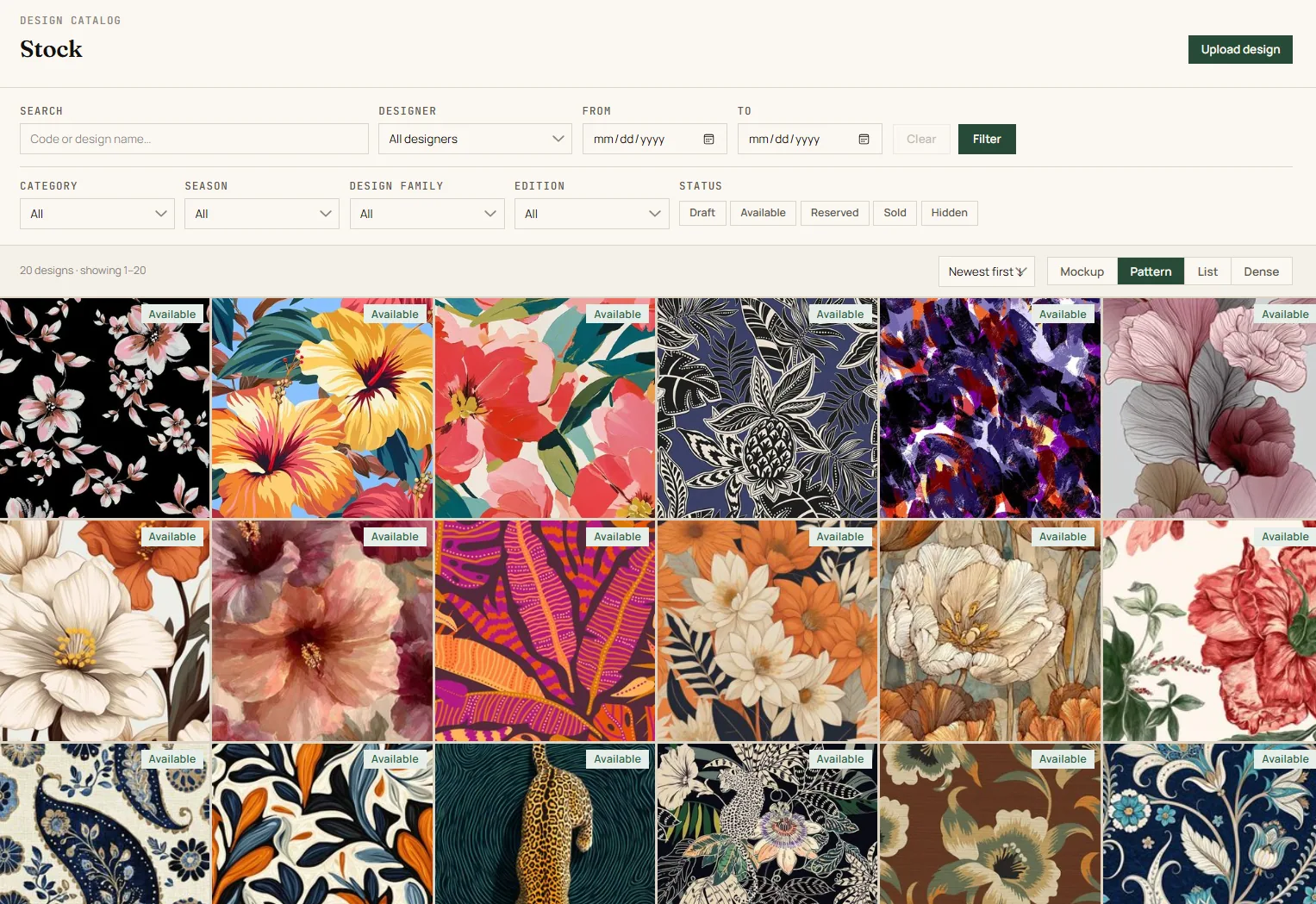Screen dimensions: 1316x904
Task: Click the From date input field
Action: (x=654, y=139)
